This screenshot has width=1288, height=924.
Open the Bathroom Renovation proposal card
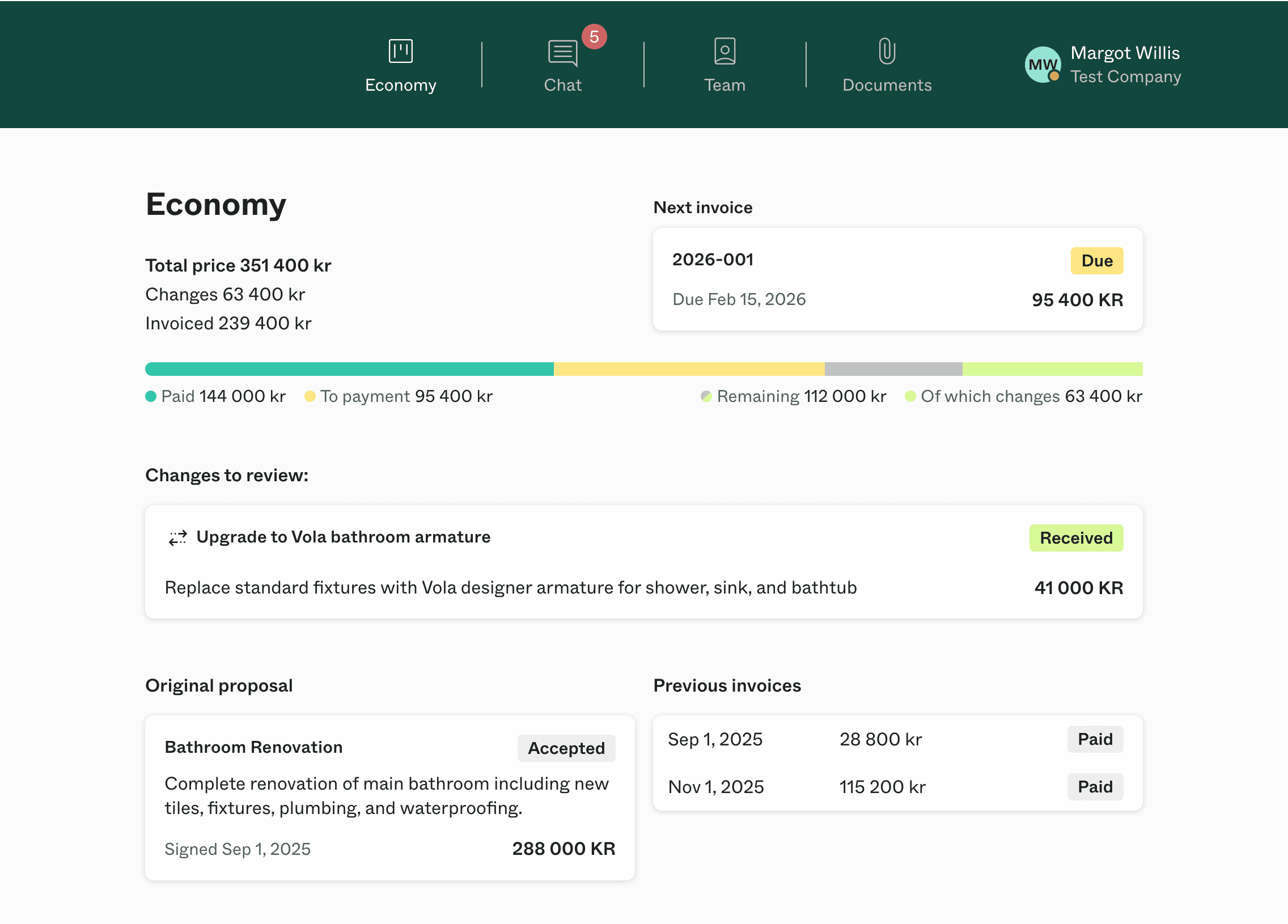point(253,747)
